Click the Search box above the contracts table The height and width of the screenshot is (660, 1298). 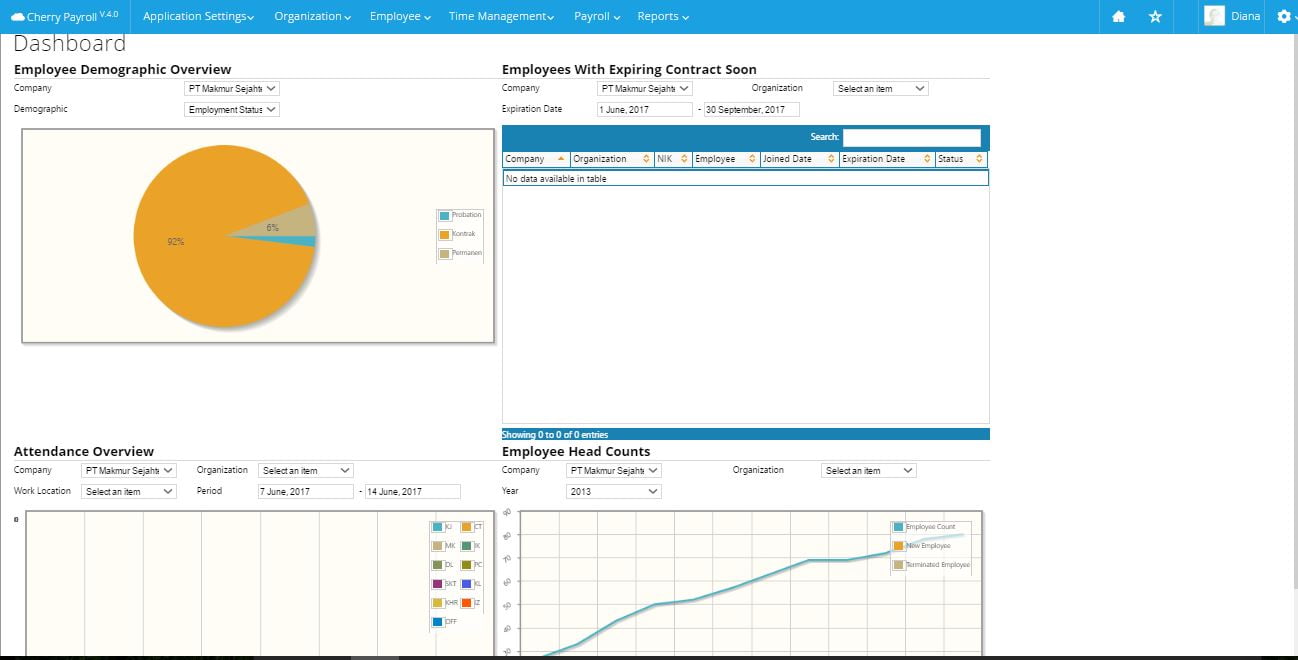point(912,137)
